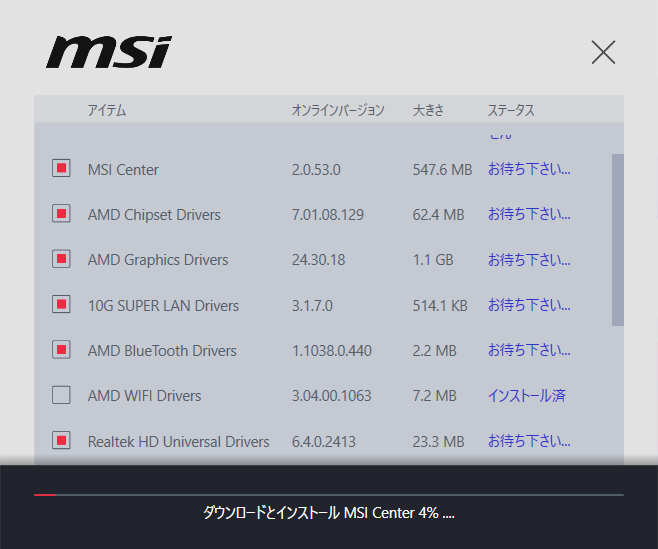
Task: Click the MSI logo
Action: click(x=109, y=52)
